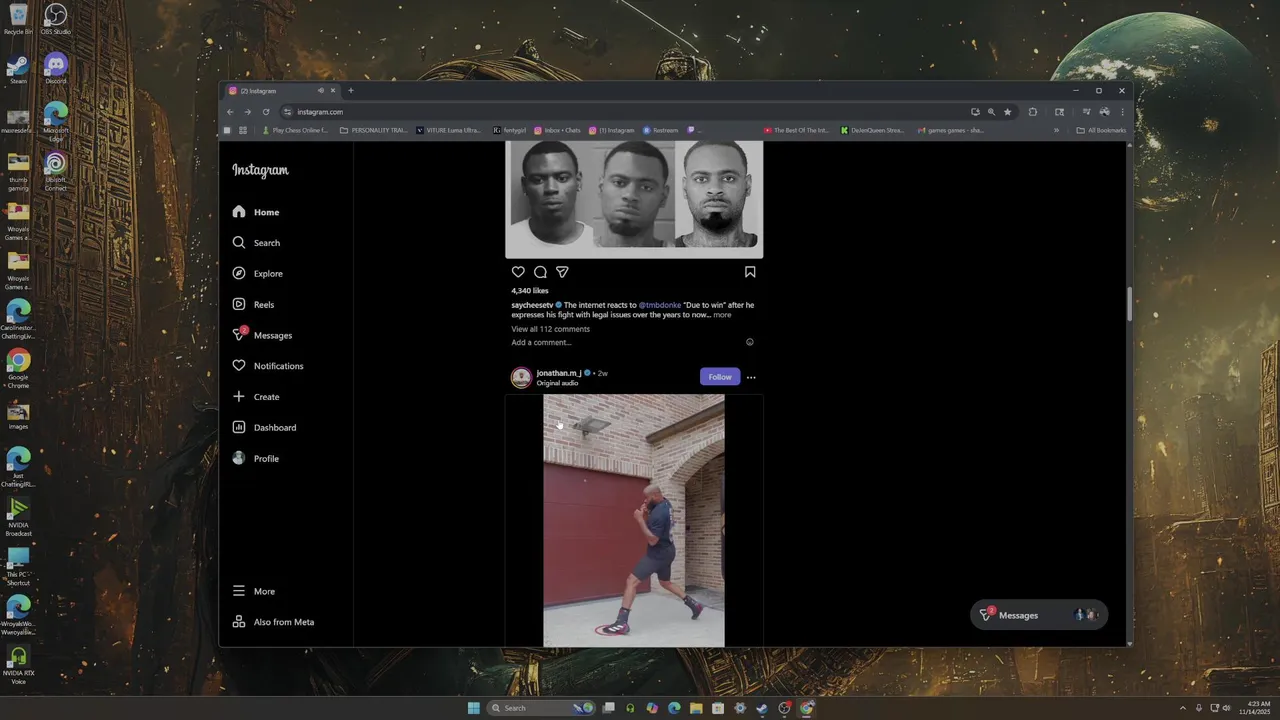This screenshot has height=720, width=1280.
Task: Open the Play Chess Online bookmark
Action: click(295, 130)
